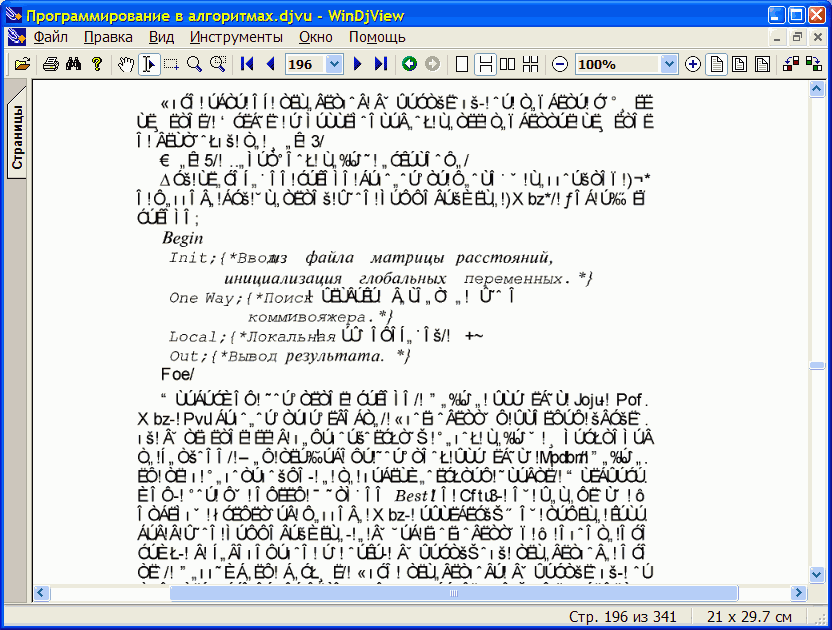Image resolution: width=832 pixels, height=630 pixels.
Task: Toggle single page layout mode
Action: click(462, 64)
